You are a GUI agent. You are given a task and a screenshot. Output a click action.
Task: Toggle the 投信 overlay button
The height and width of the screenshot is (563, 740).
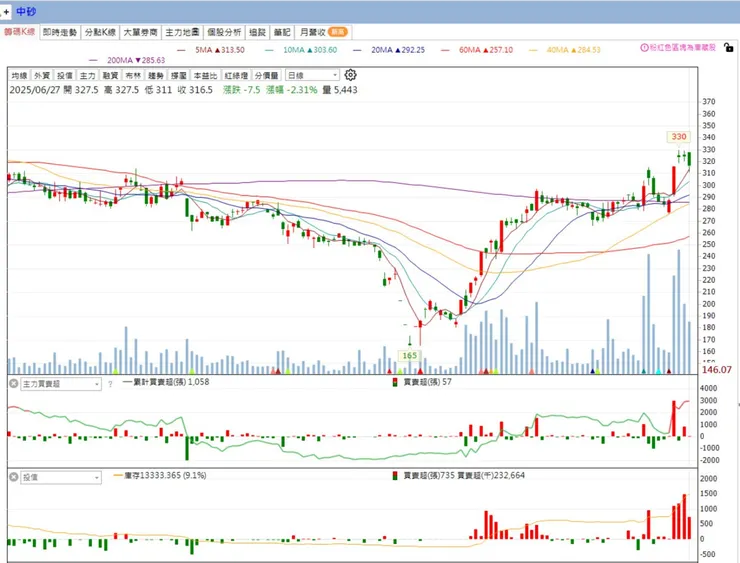click(65, 76)
